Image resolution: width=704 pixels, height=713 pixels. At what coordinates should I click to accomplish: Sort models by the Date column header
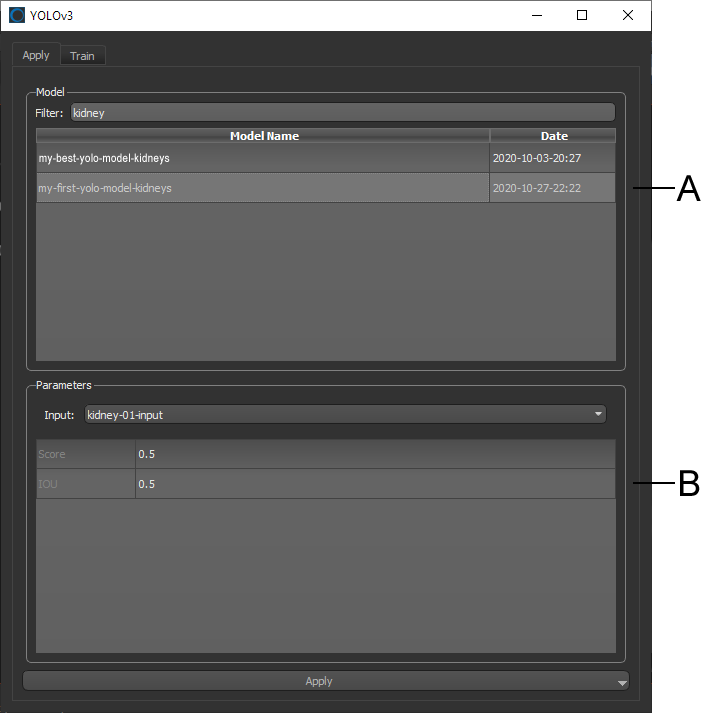[x=553, y=136]
